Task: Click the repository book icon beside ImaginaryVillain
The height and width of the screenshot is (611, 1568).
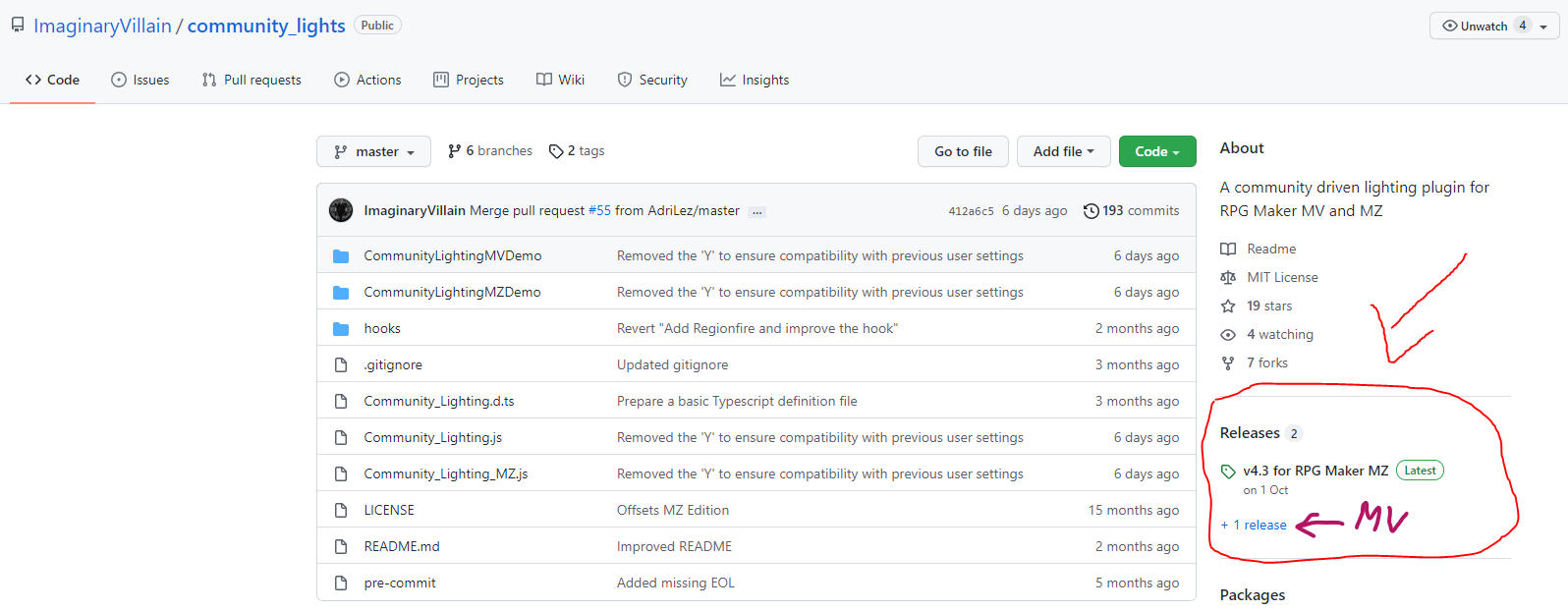Action: tap(18, 26)
